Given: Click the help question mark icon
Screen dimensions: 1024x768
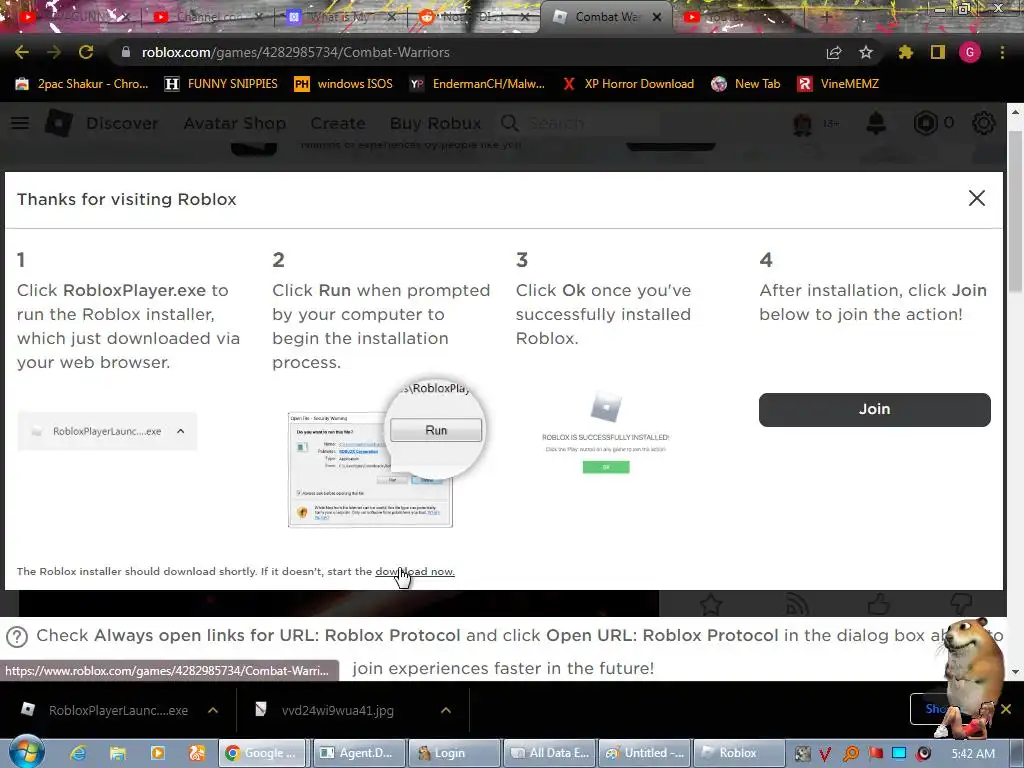Looking at the screenshot, I should [17, 636].
